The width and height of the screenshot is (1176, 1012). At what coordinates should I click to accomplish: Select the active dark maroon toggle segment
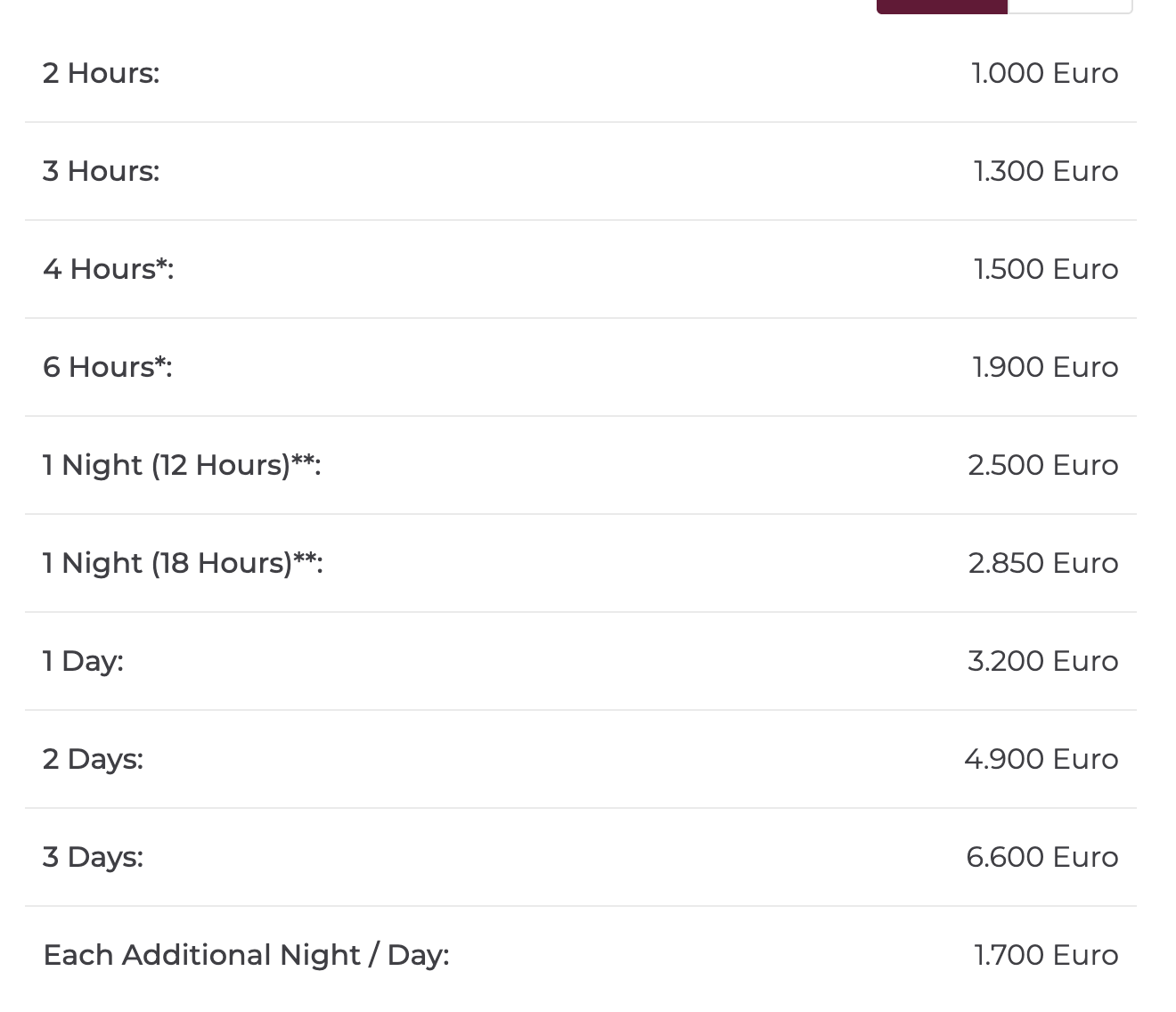click(942, 6)
